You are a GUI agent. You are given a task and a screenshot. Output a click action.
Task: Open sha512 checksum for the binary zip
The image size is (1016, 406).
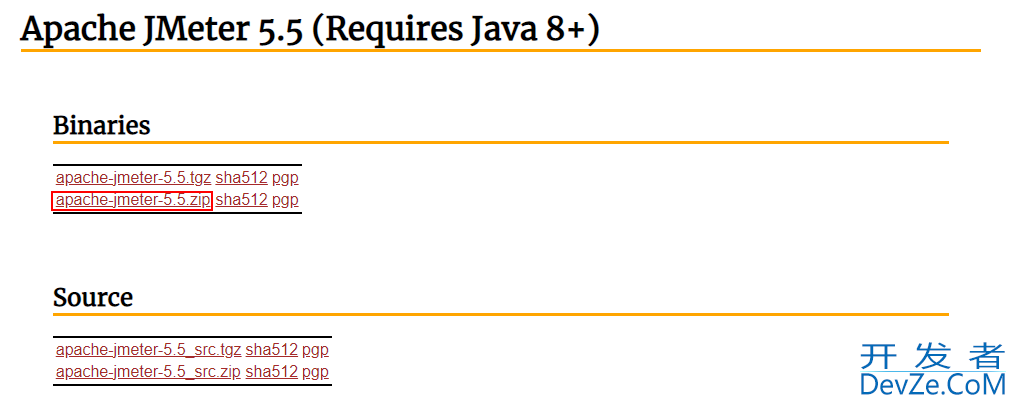(242, 200)
